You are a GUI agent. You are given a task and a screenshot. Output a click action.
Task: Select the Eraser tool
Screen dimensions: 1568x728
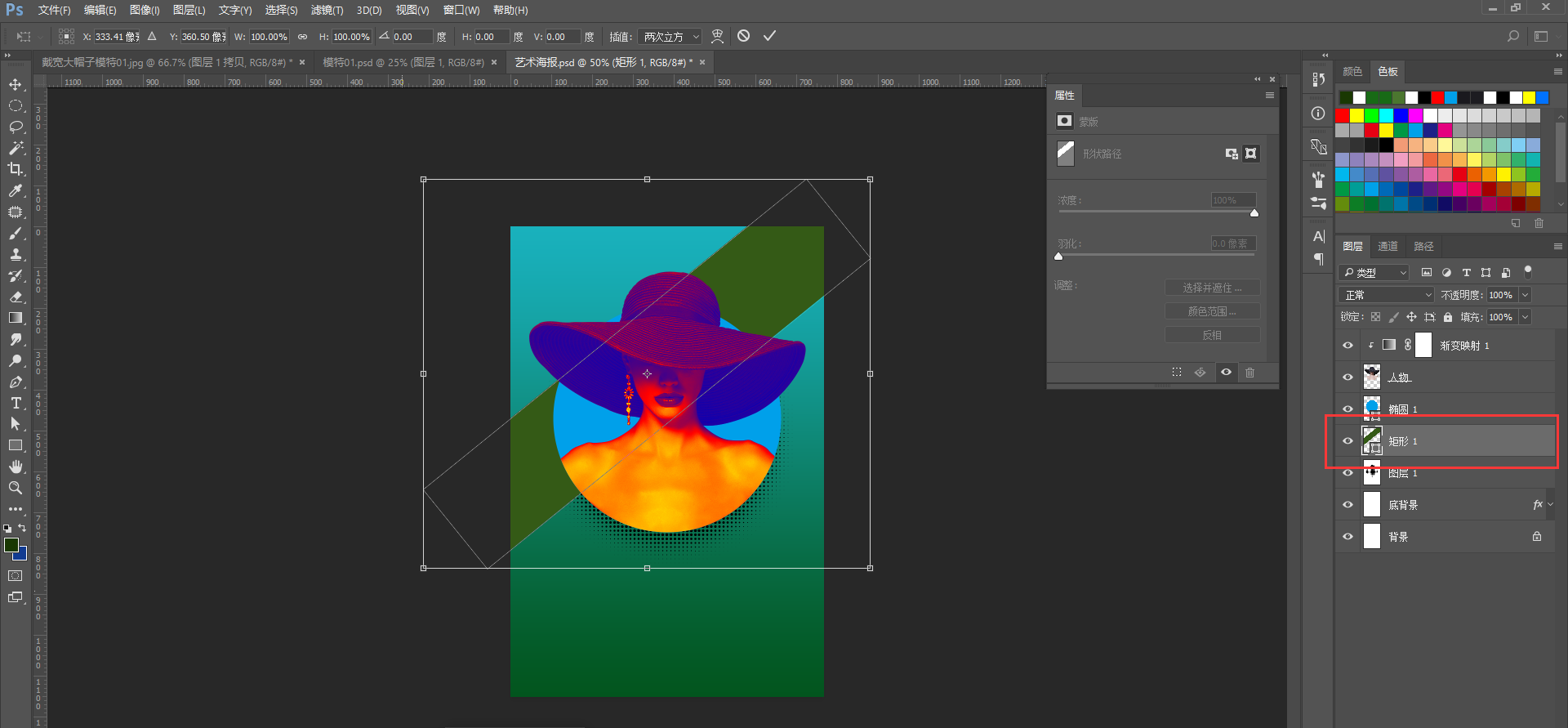pos(16,297)
